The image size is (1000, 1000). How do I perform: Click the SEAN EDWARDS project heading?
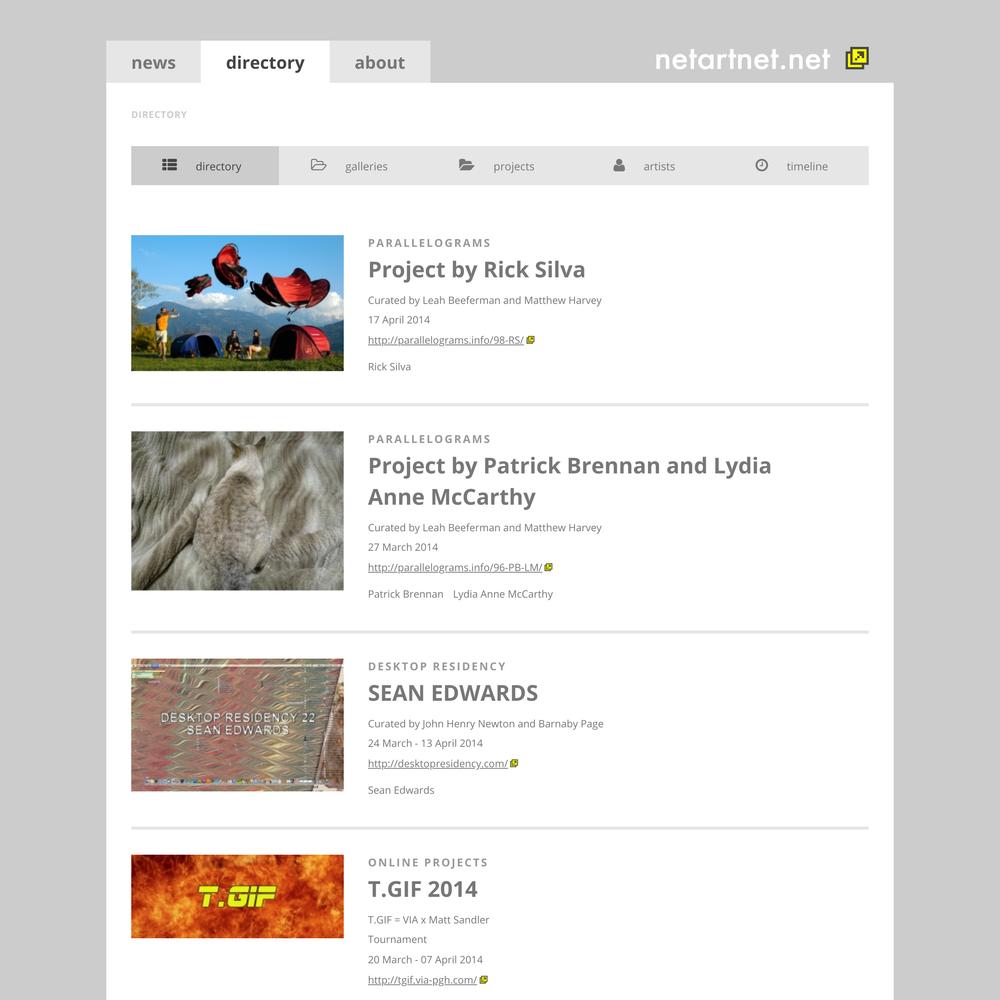tap(453, 693)
